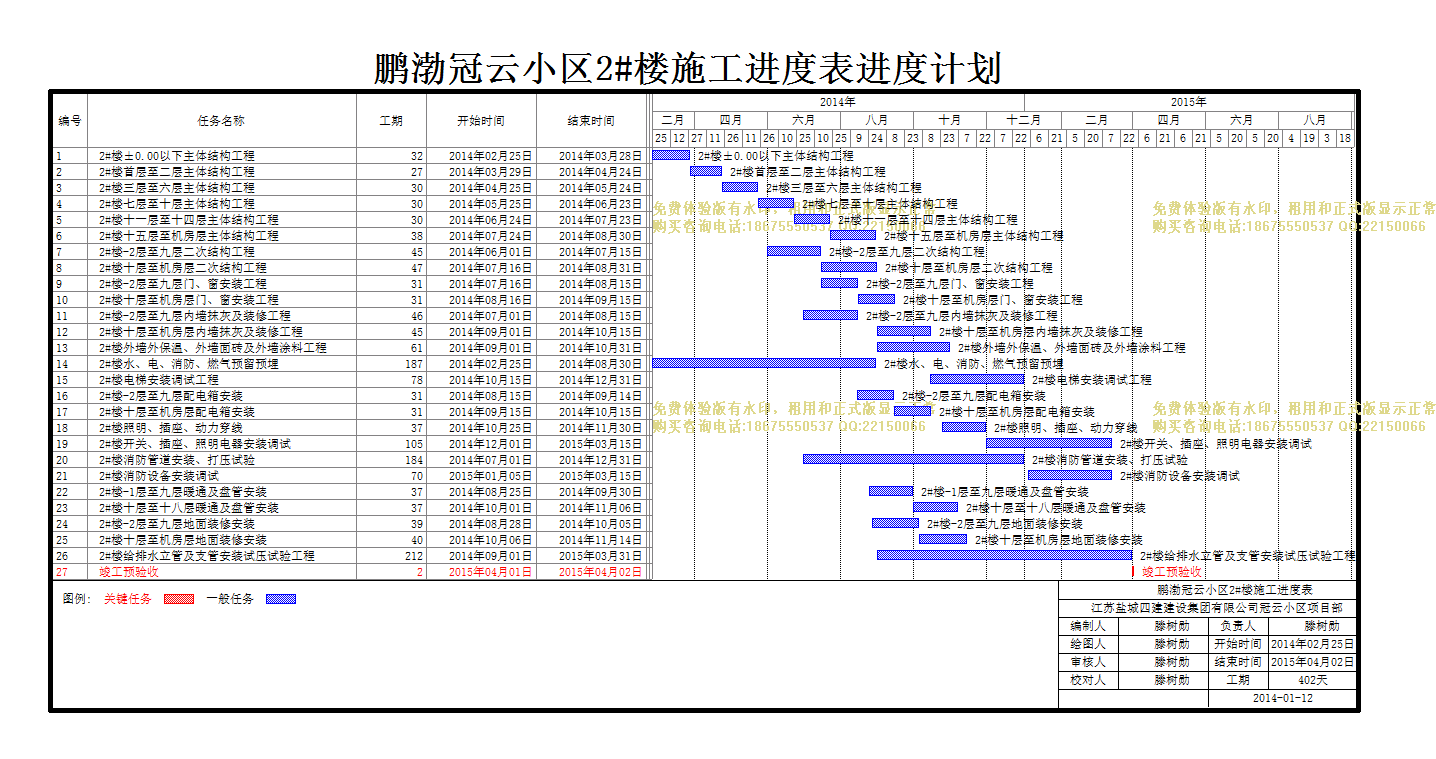Click duration value 78

point(416,380)
